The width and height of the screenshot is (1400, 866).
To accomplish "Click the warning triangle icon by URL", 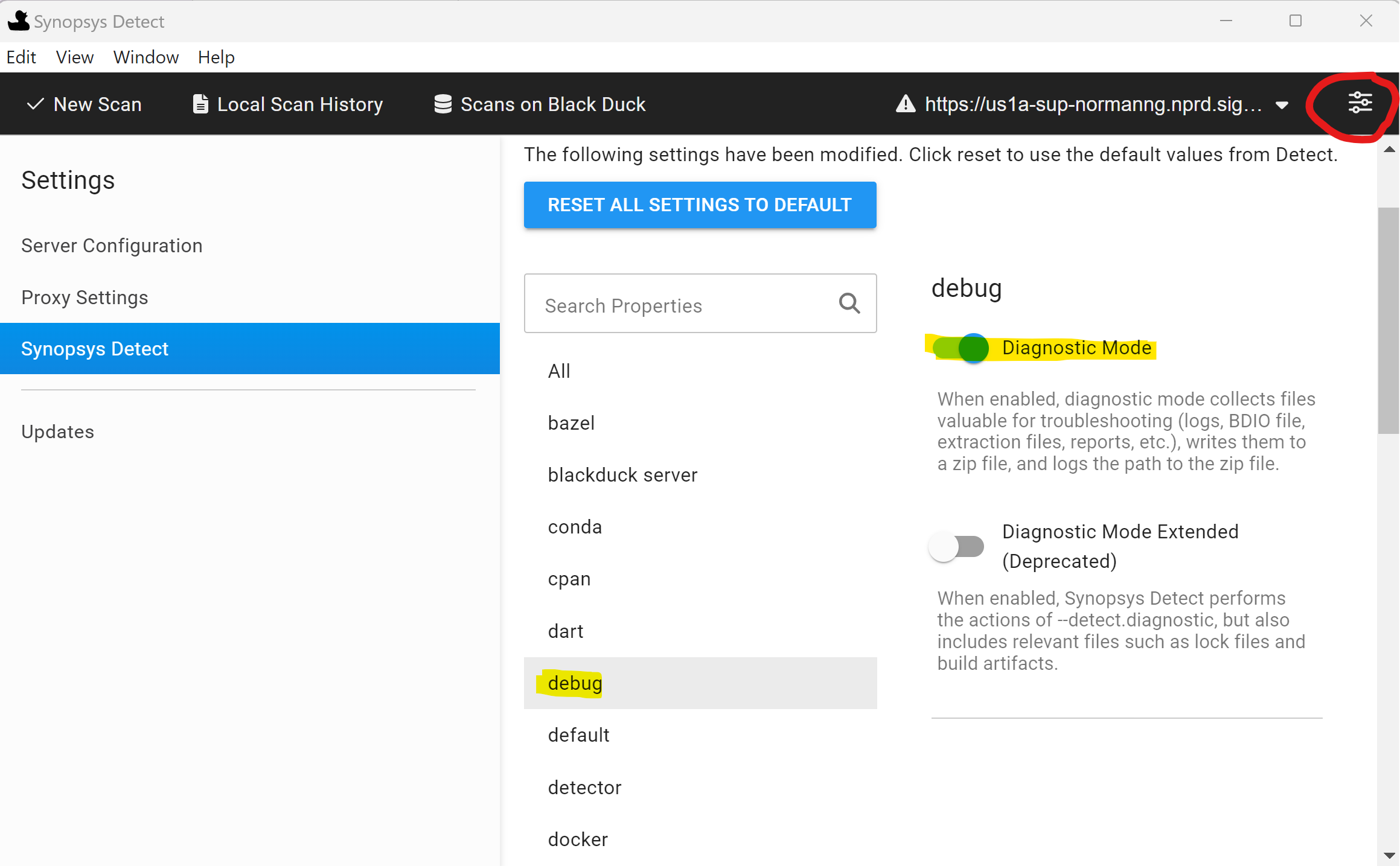I will click(x=905, y=104).
